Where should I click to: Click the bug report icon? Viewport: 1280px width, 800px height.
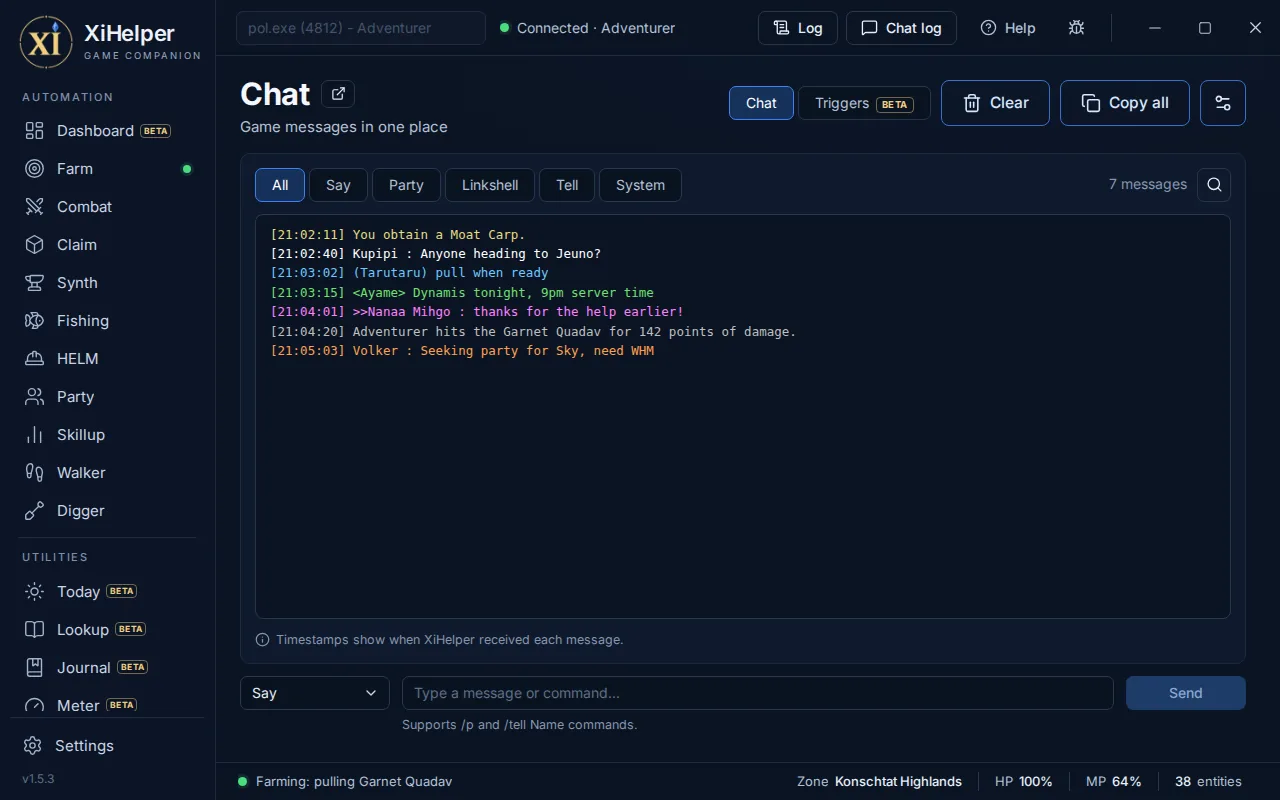pos(1076,28)
